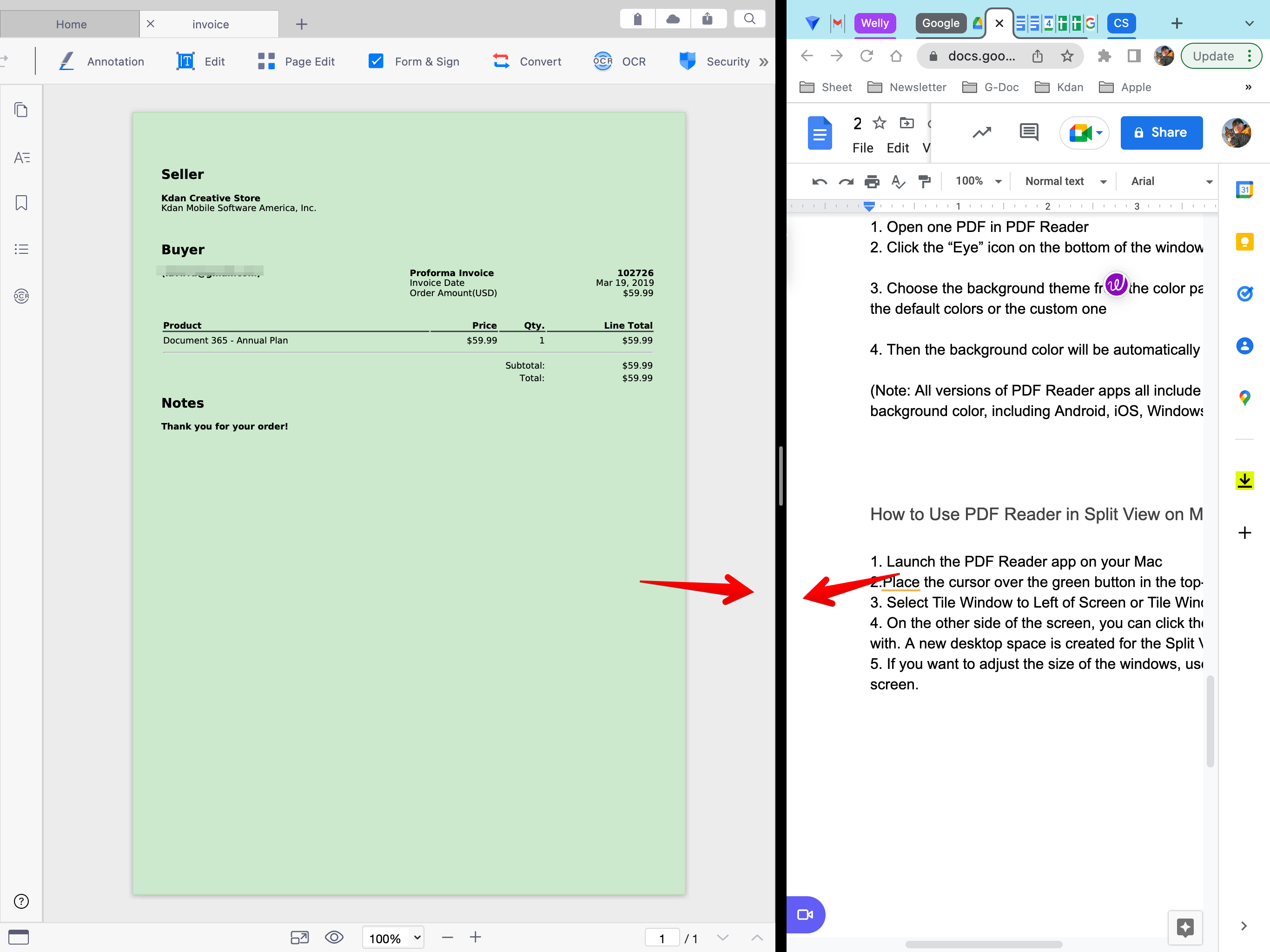
Task: Expand the Chrome tab search chevron
Action: (x=1249, y=24)
